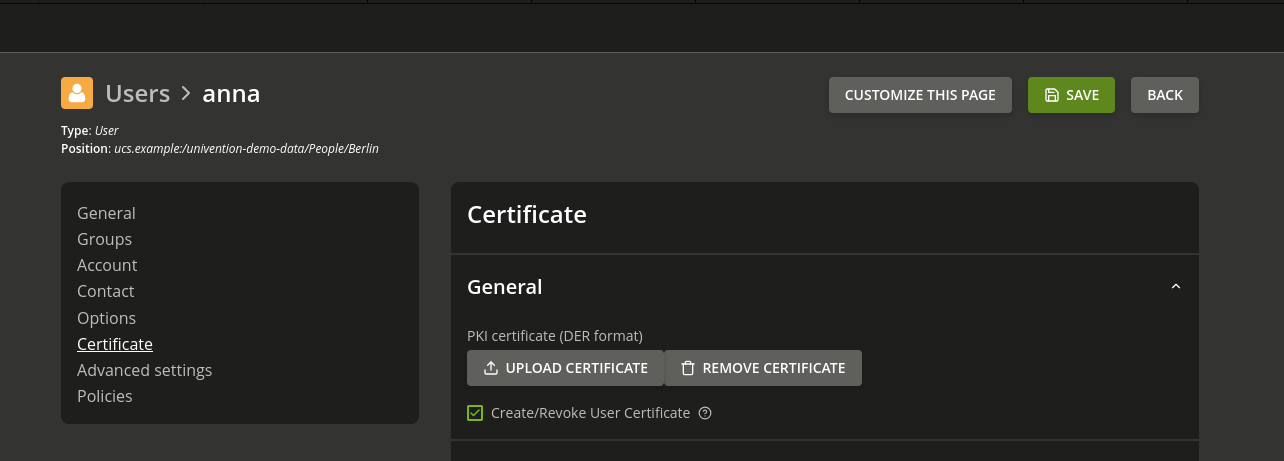This screenshot has width=1284, height=461.
Task: Click the floppy disk icon in Save
Action: (x=1052, y=95)
